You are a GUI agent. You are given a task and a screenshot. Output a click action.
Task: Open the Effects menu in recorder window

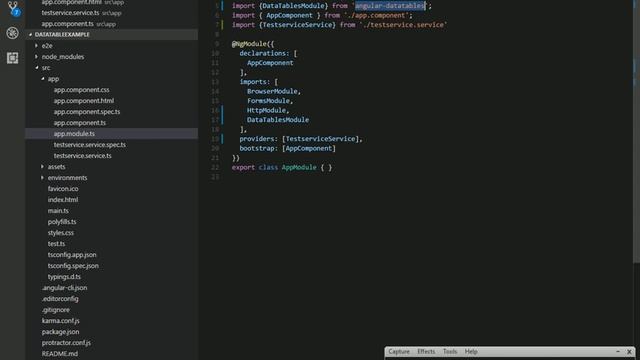tap(426, 352)
